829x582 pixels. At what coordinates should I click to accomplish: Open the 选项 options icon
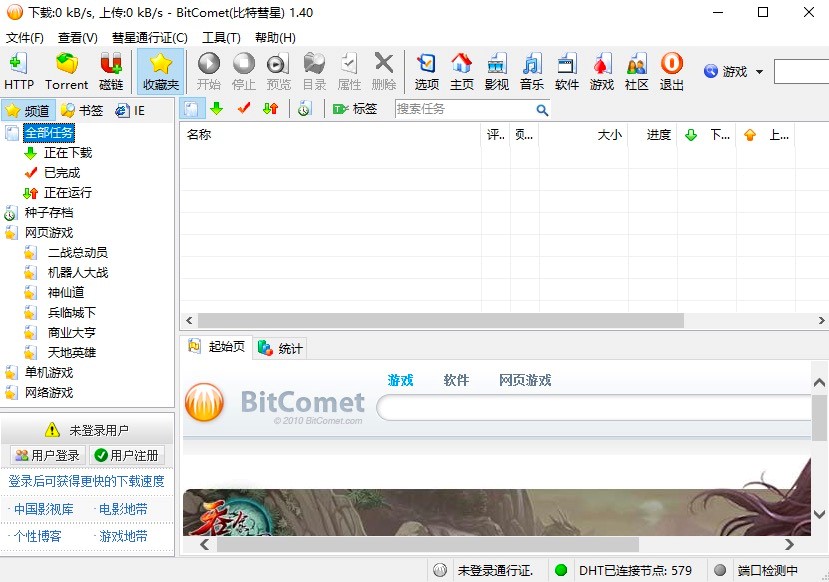[x=426, y=70]
